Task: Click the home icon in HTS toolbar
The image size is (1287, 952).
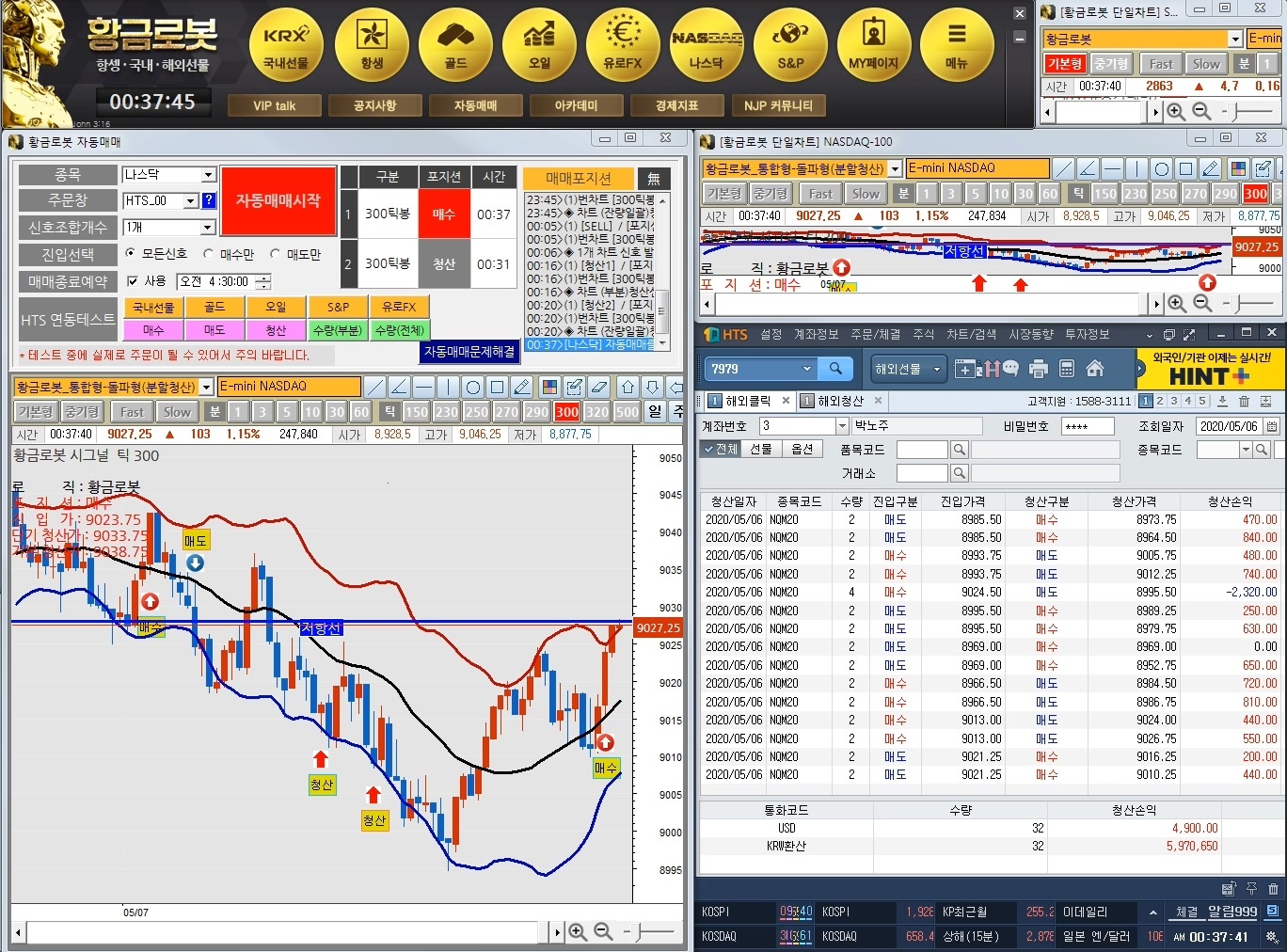Action: click(1095, 369)
